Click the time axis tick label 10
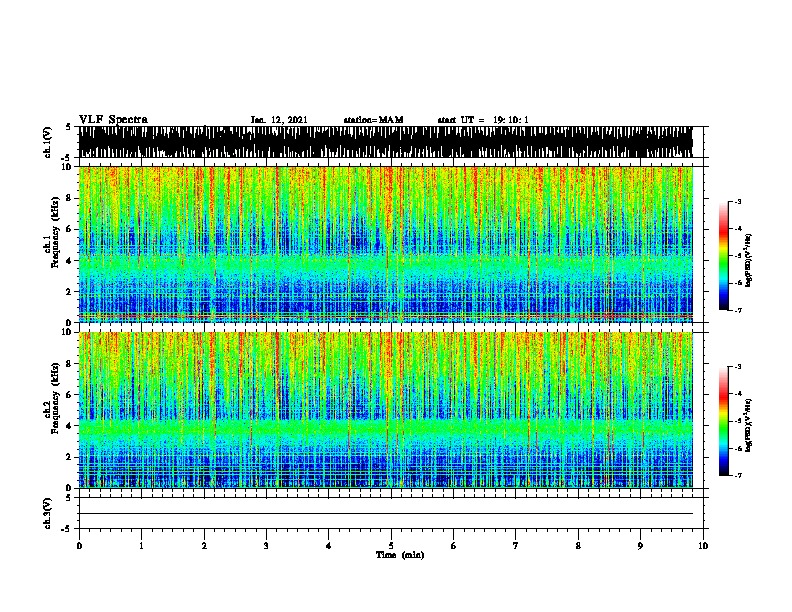The height and width of the screenshot is (612, 792). tap(703, 546)
